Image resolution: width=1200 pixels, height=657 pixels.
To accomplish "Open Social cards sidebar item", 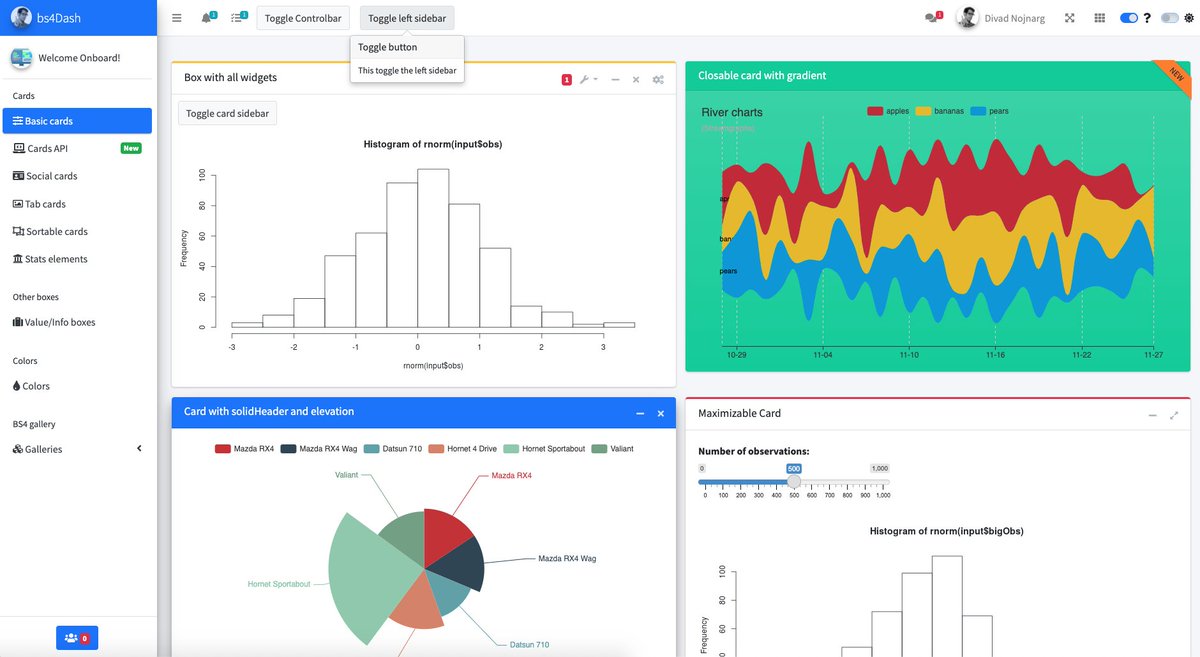I will click(x=78, y=176).
